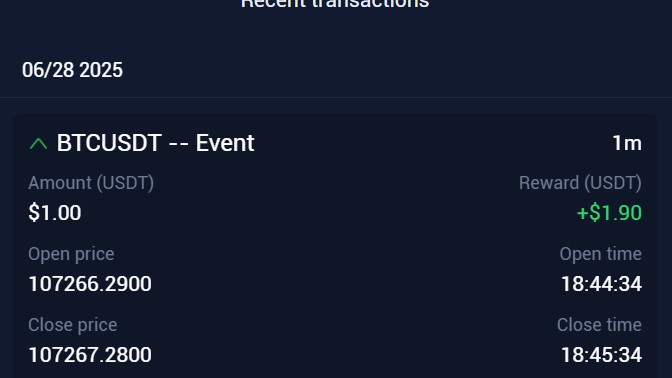The image size is (672, 378).
Task: Click the BTCUSDT pair name
Action: pos(109,143)
